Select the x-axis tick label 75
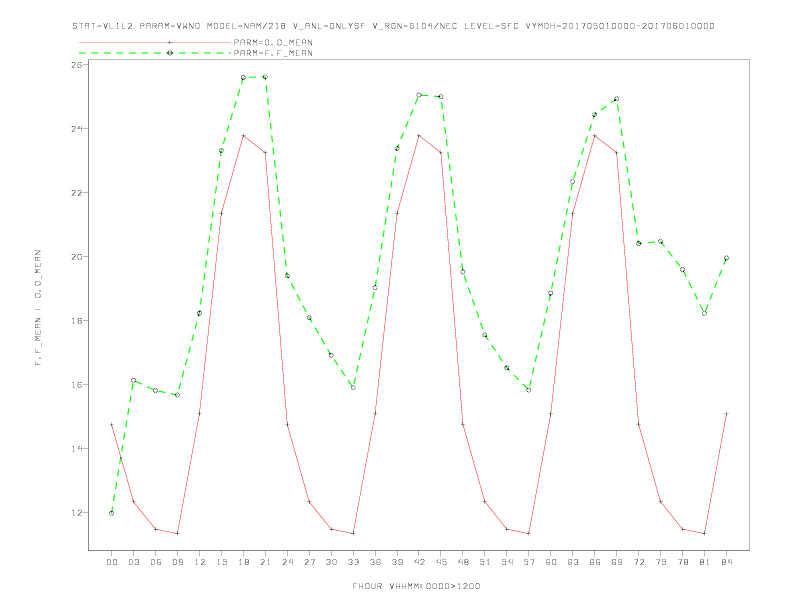This screenshot has height=612, width=792. tap(661, 562)
